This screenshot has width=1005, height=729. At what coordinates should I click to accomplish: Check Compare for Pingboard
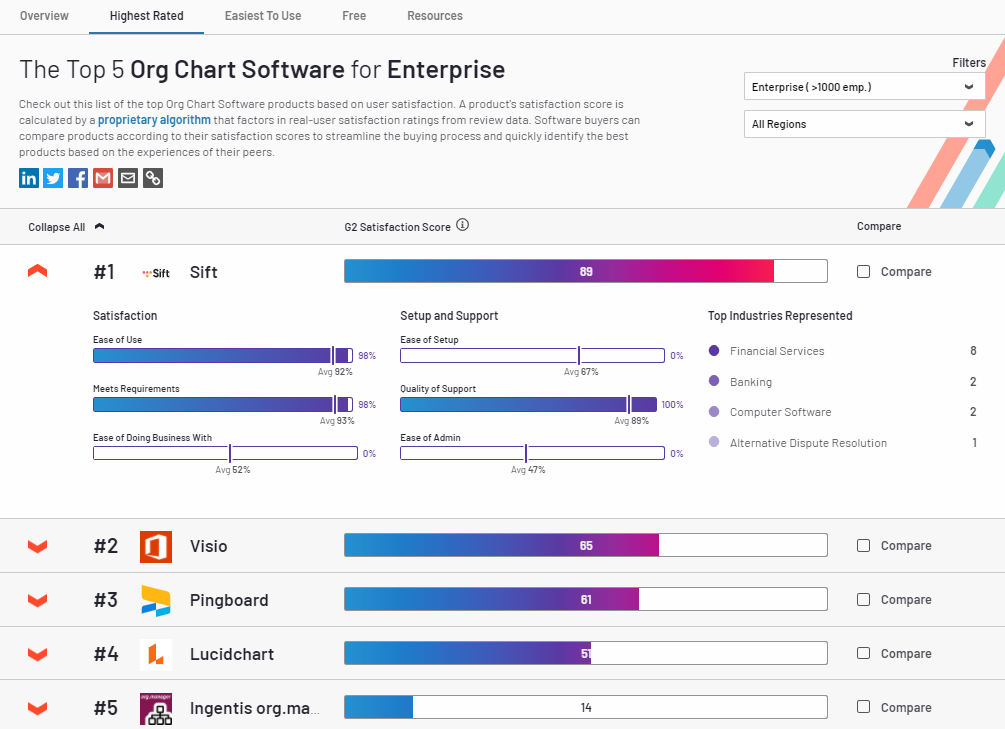(863, 599)
